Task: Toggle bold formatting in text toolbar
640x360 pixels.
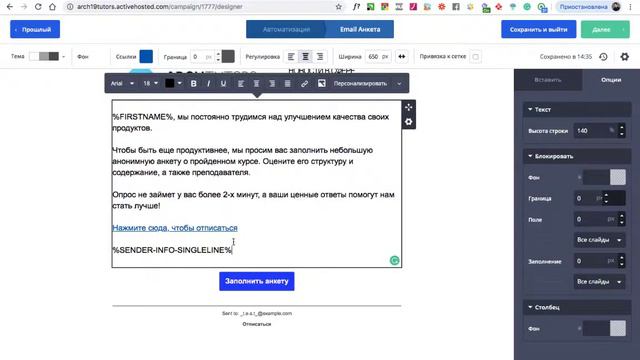Action: (193, 84)
